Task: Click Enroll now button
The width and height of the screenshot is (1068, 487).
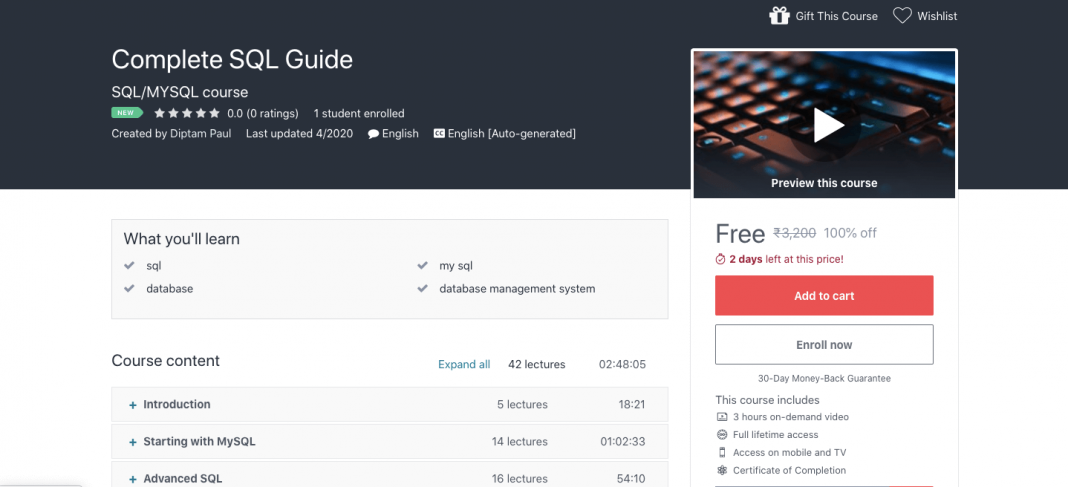Action: pyautogui.click(x=824, y=345)
